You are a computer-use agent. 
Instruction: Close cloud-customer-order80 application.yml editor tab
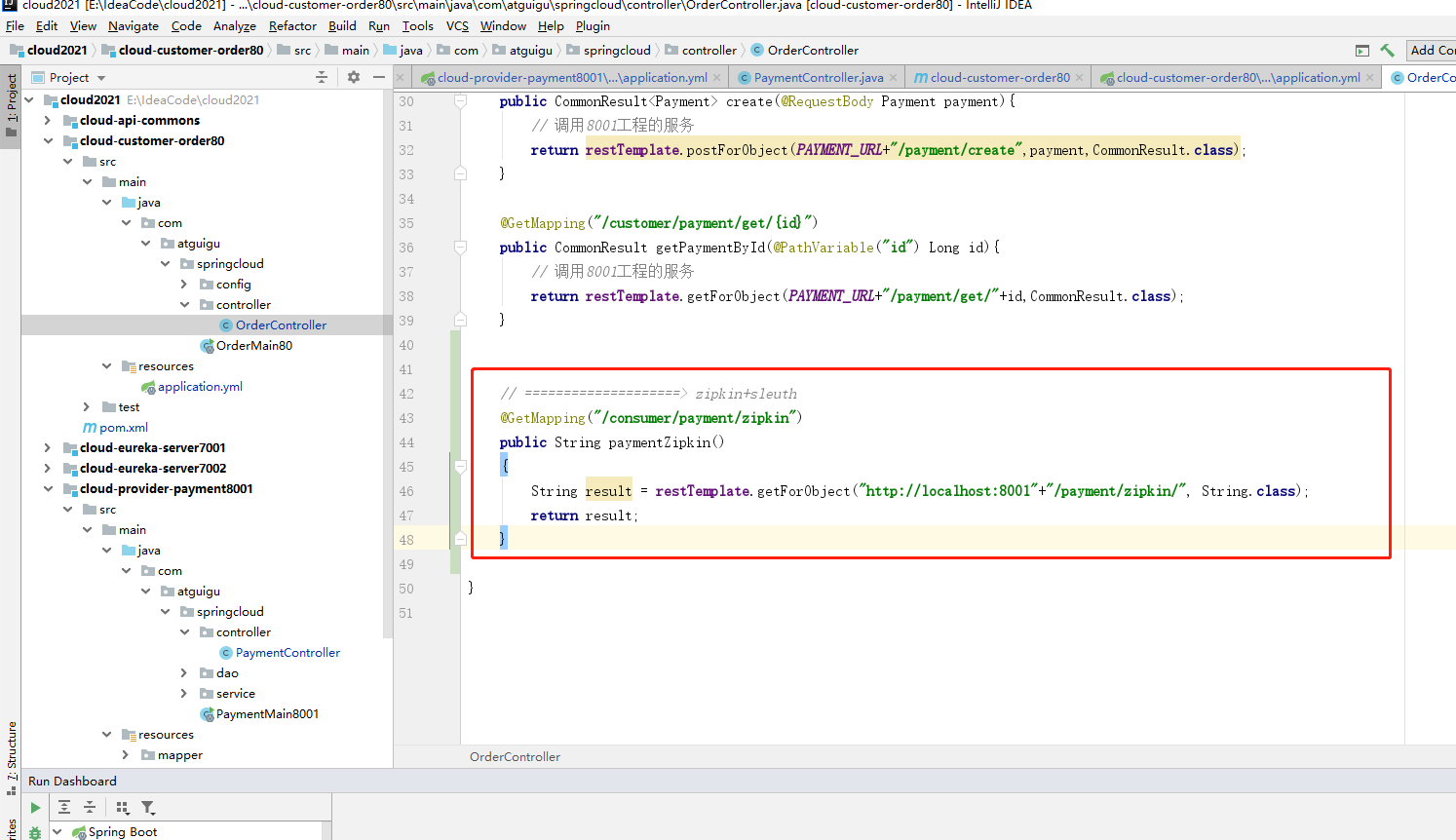tap(1369, 78)
